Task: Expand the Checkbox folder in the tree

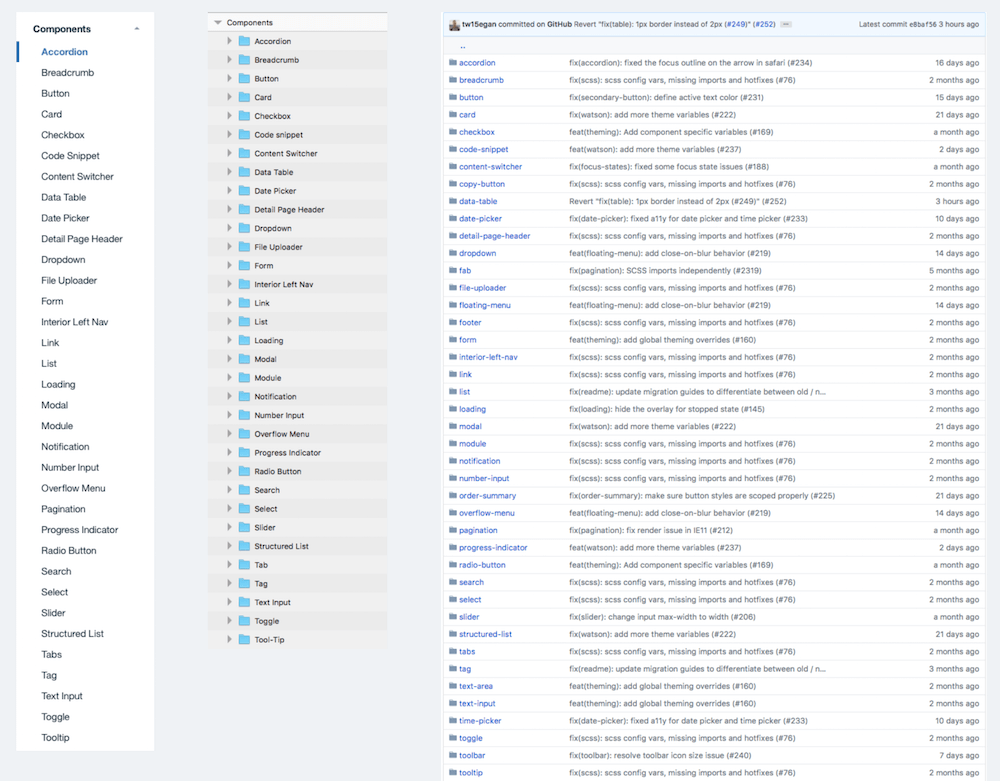Action: point(230,115)
